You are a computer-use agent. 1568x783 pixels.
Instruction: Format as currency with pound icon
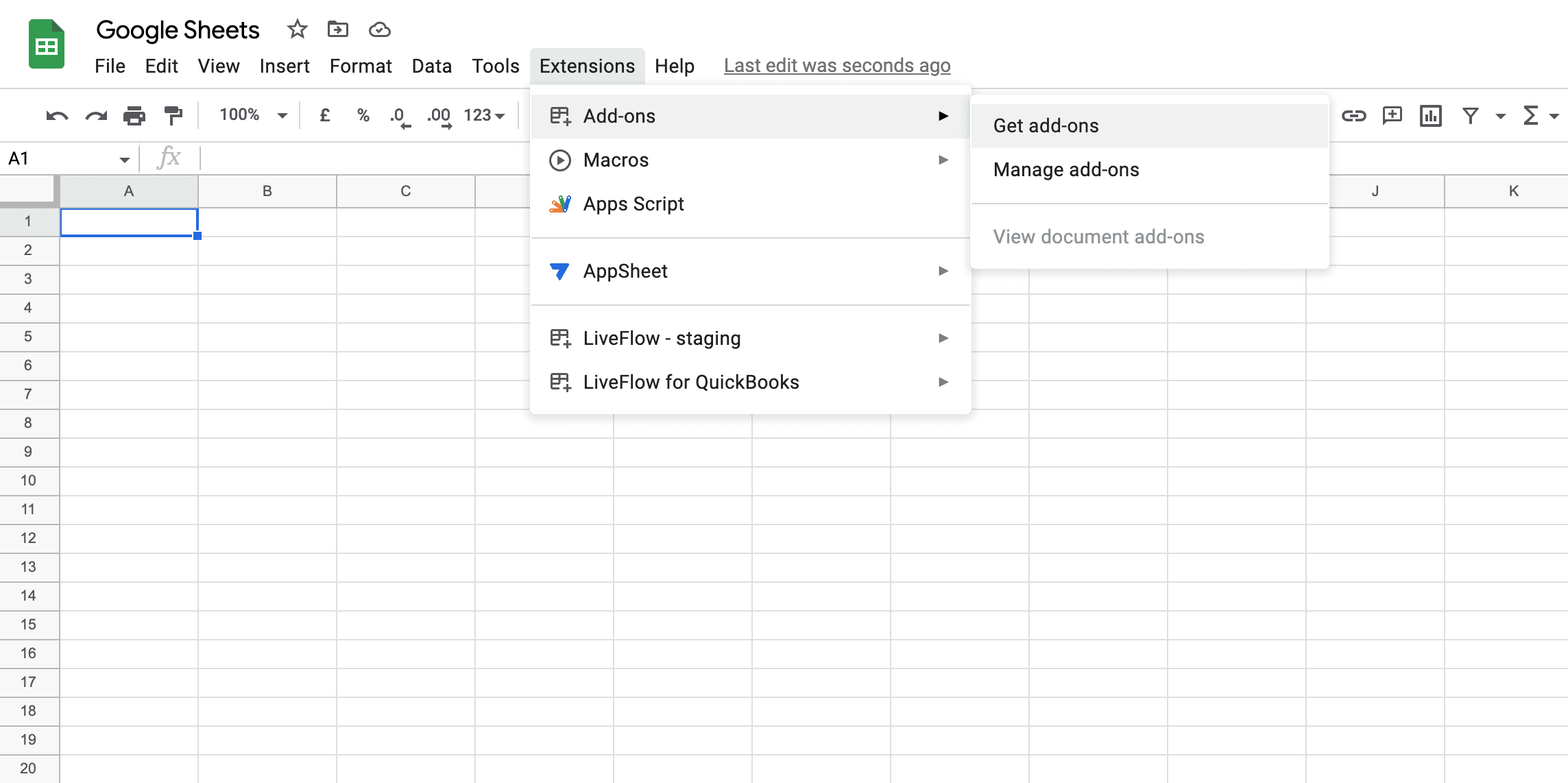(325, 115)
